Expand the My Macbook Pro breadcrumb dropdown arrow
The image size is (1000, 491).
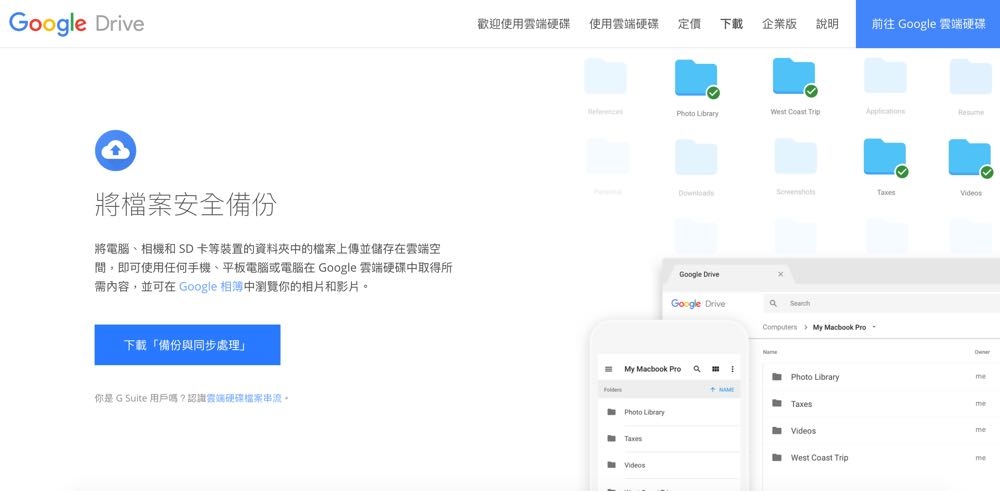coord(874,327)
